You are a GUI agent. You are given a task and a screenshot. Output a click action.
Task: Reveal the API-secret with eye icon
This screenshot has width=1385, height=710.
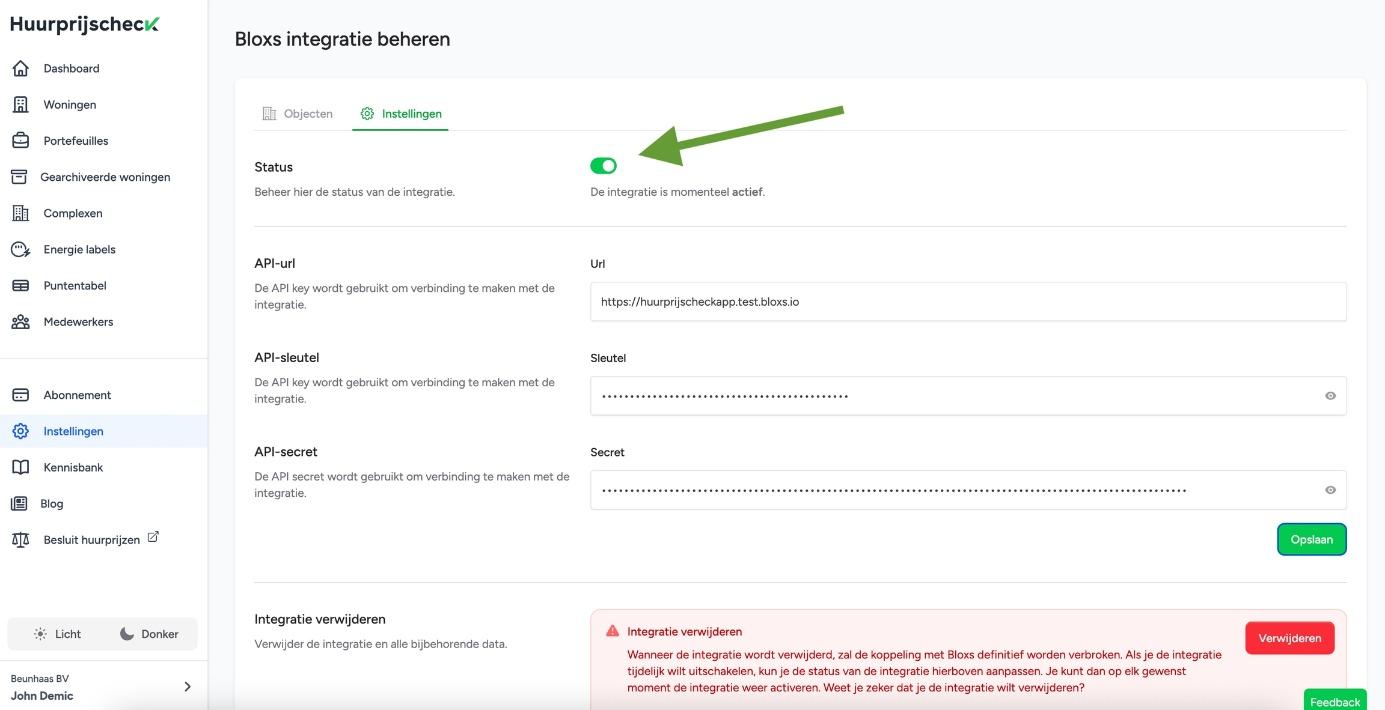pos(1330,490)
